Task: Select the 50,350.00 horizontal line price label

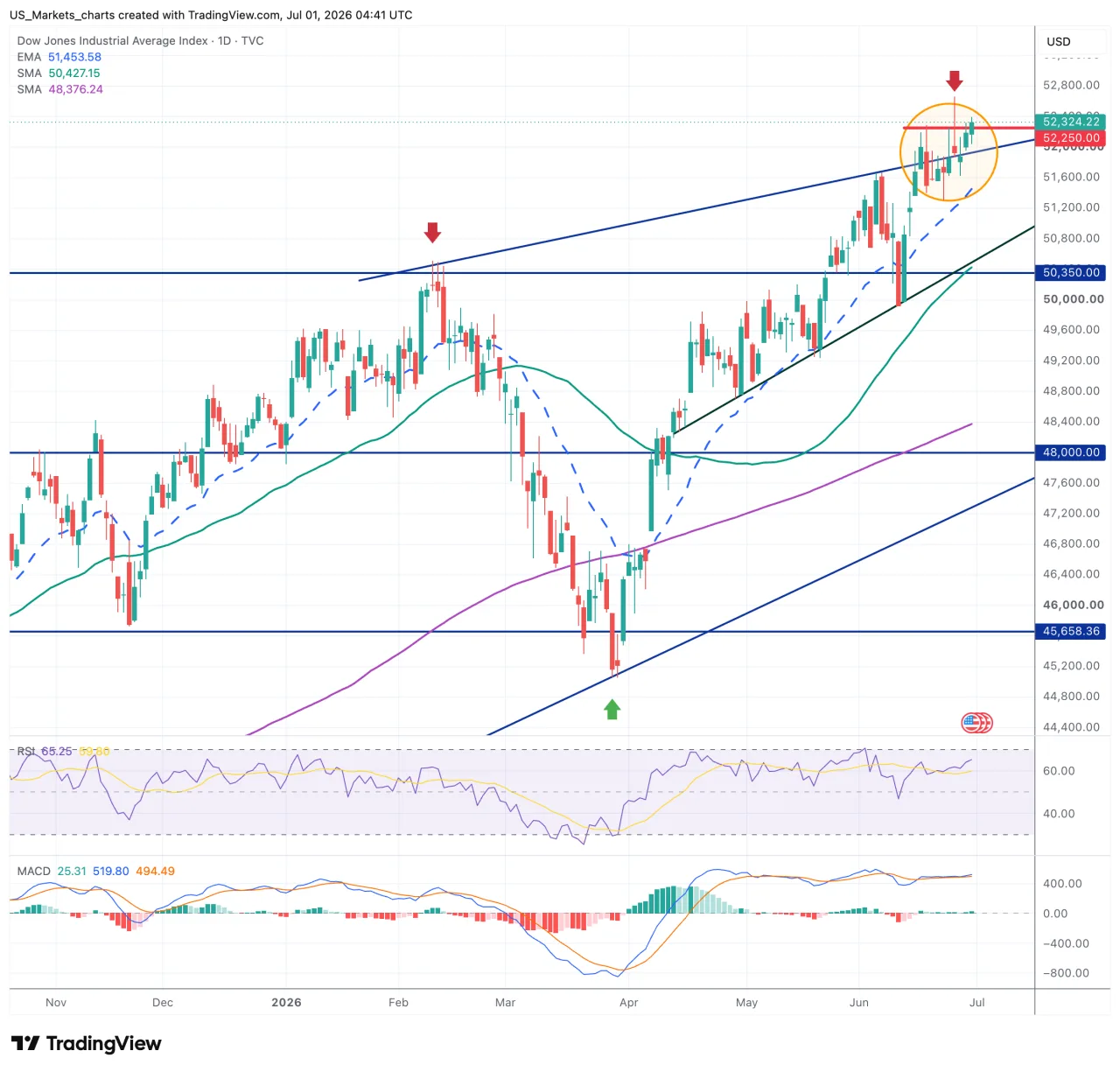Action: point(1070,273)
